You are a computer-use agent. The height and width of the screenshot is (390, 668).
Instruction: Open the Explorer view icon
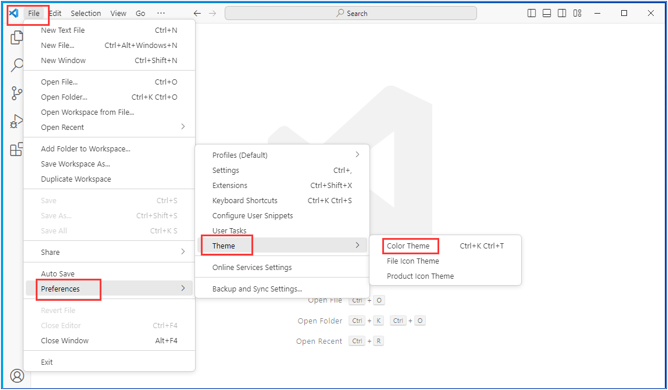[x=17, y=38]
